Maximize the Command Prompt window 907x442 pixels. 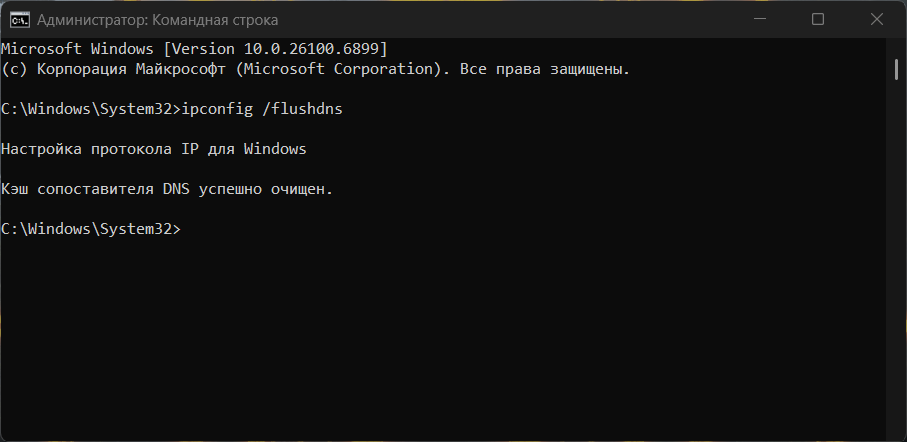click(x=818, y=19)
